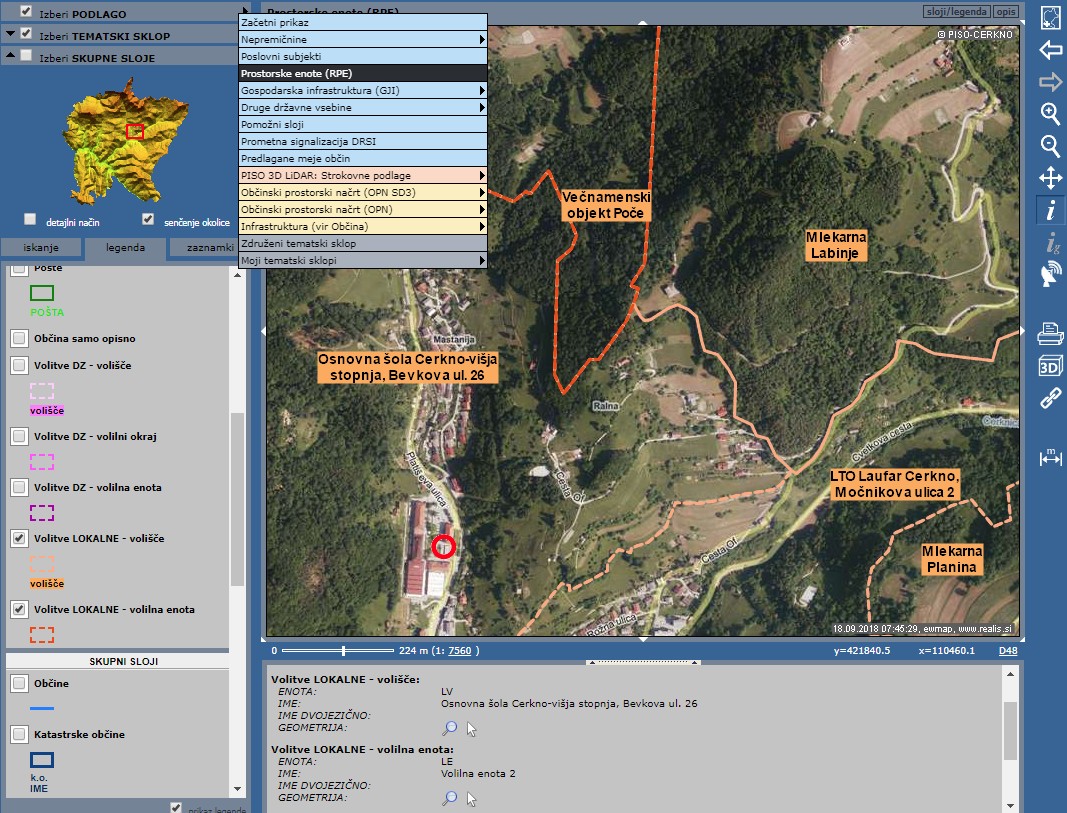This screenshot has width=1067, height=813.
Task: Collapse the TEMATSKI SKLOP section arrow
Action: 10,35
